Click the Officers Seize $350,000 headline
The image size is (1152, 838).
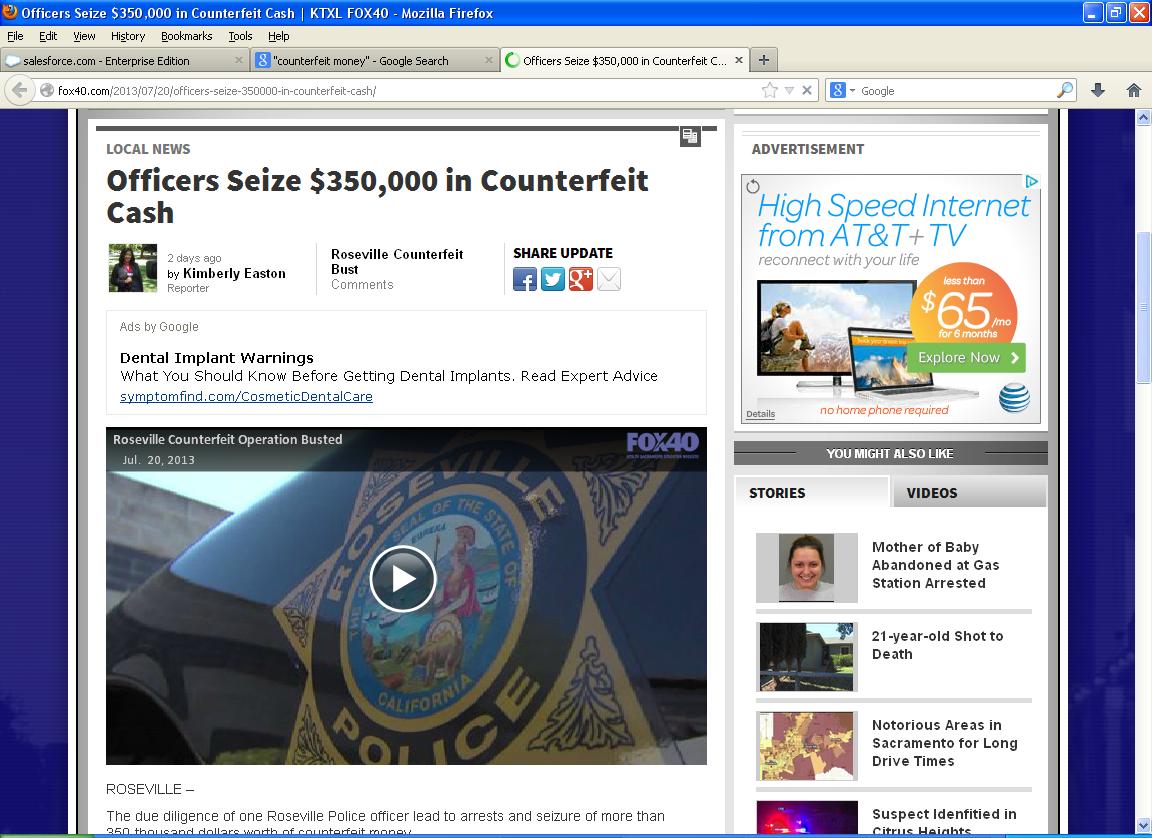point(378,196)
